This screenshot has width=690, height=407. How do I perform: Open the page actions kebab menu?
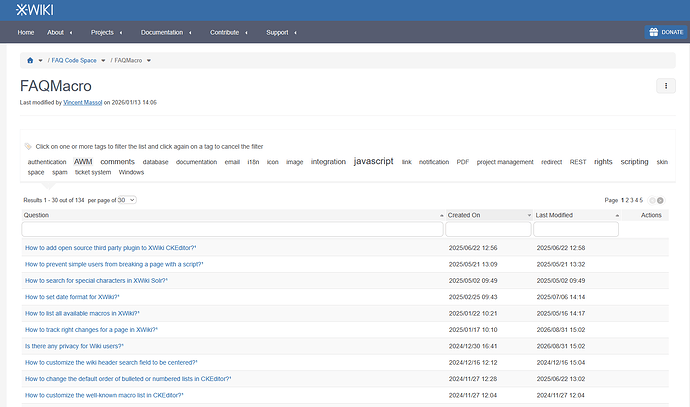666,86
